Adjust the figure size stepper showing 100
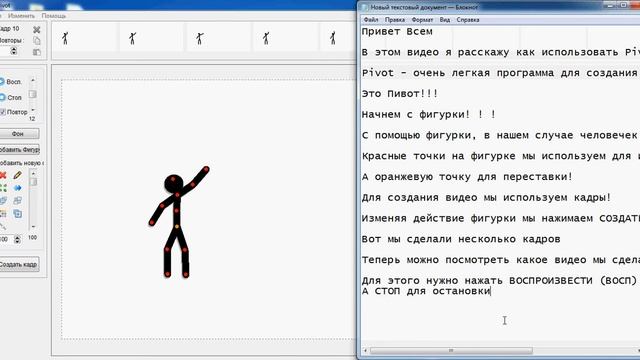Screen dimensions: 640x360 tap(17, 240)
